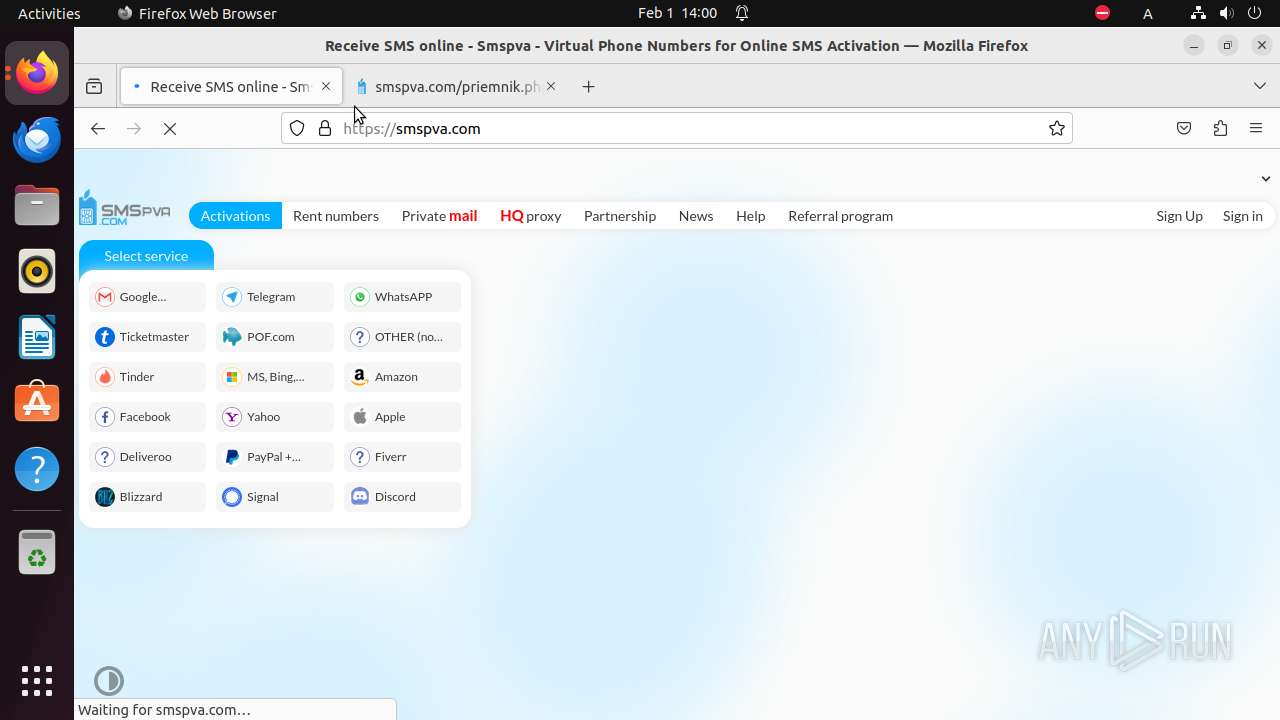Open the Partnership page

[620, 216]
